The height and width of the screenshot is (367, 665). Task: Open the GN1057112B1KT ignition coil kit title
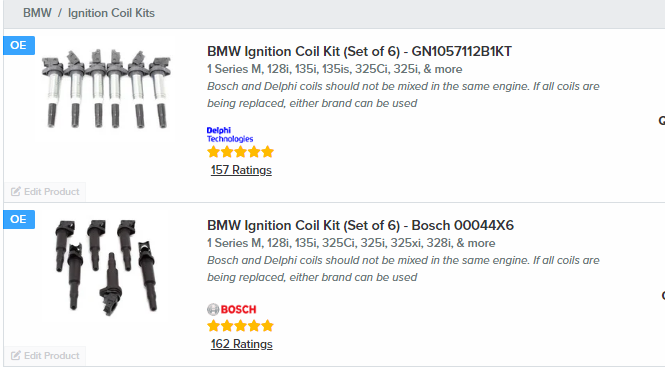[x=359, y=51]
